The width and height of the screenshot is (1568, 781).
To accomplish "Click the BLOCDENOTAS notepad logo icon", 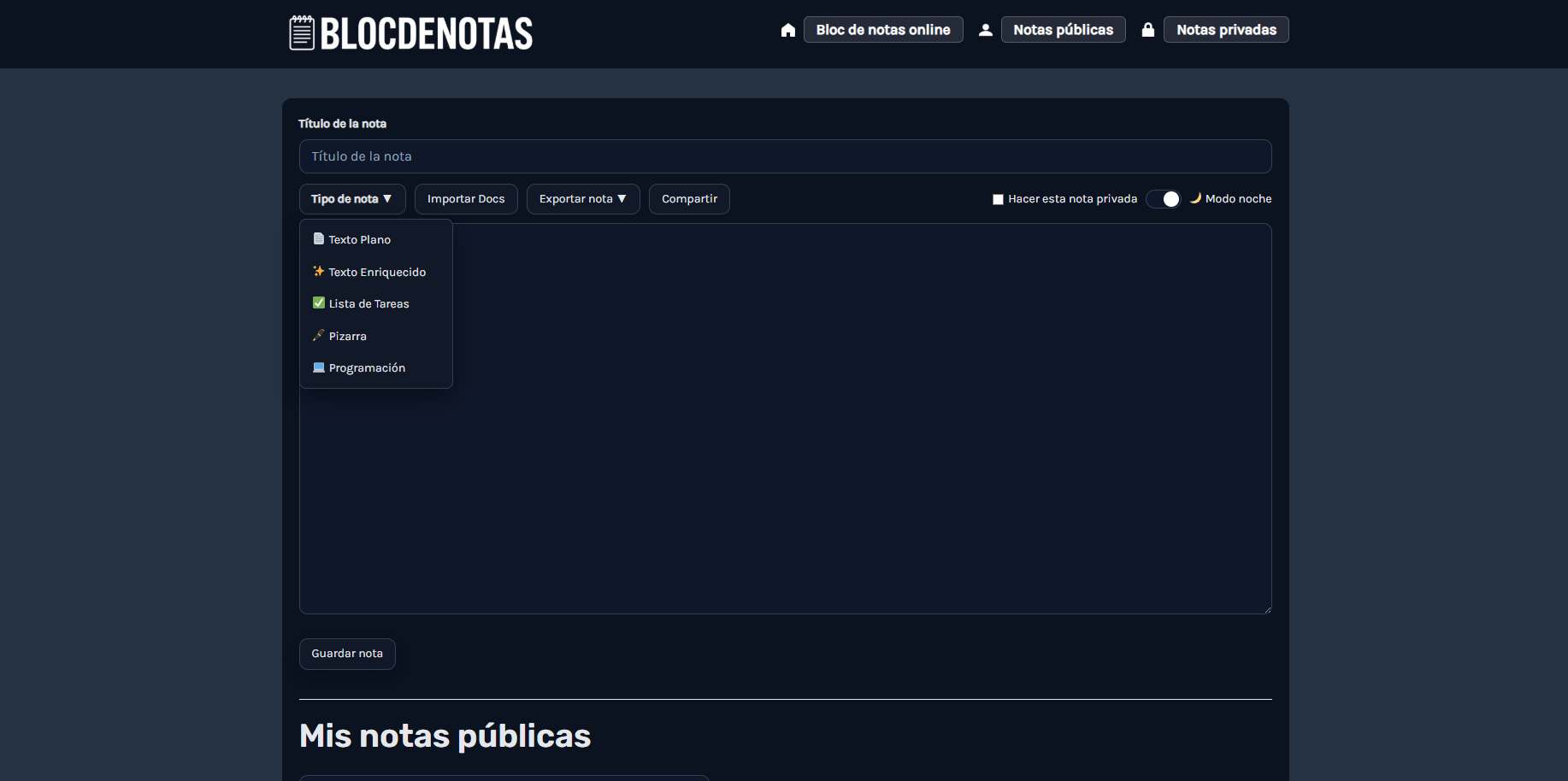I will tap(302, 33).
